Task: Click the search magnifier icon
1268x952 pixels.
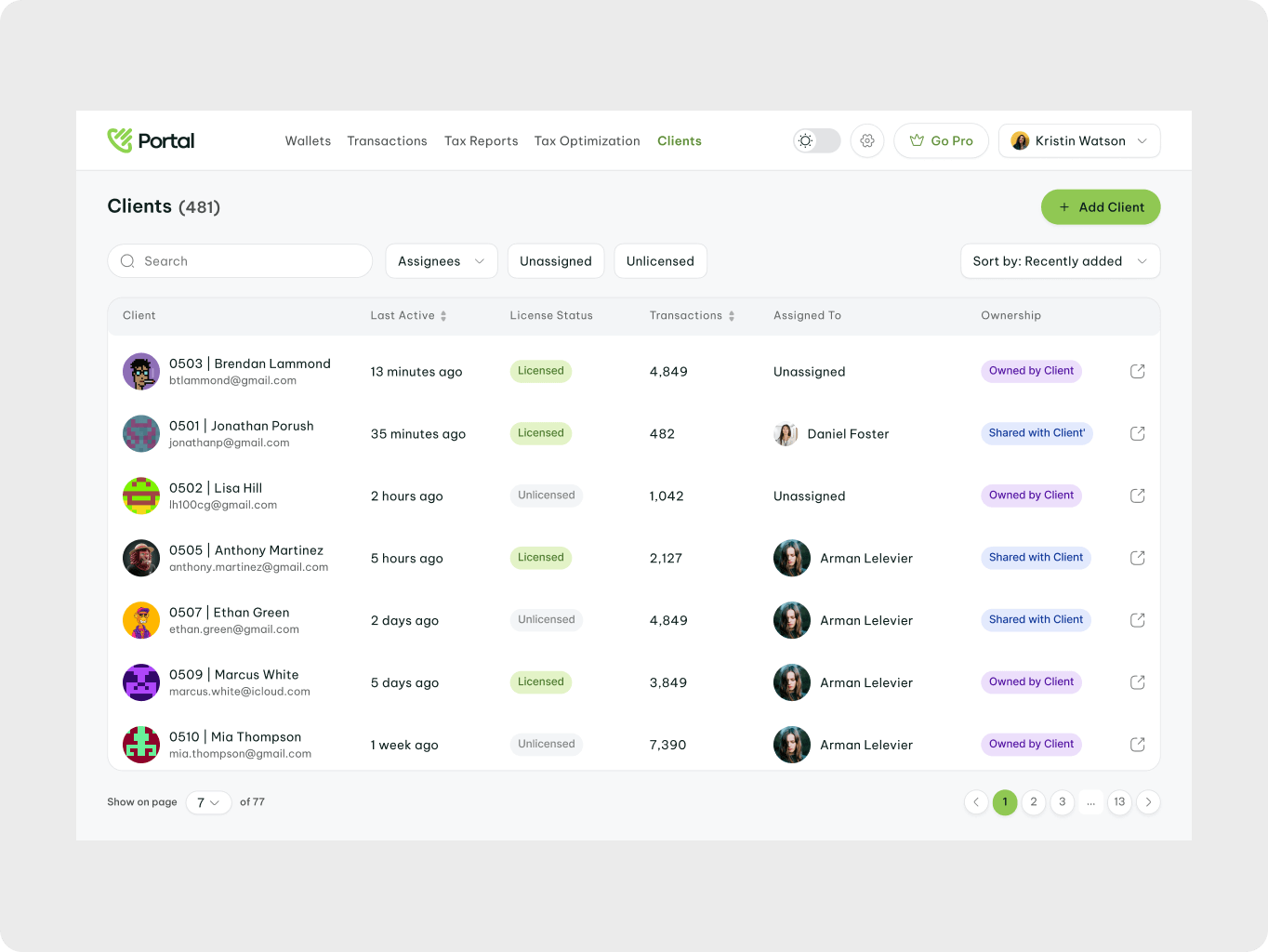Action: (127, 261)
